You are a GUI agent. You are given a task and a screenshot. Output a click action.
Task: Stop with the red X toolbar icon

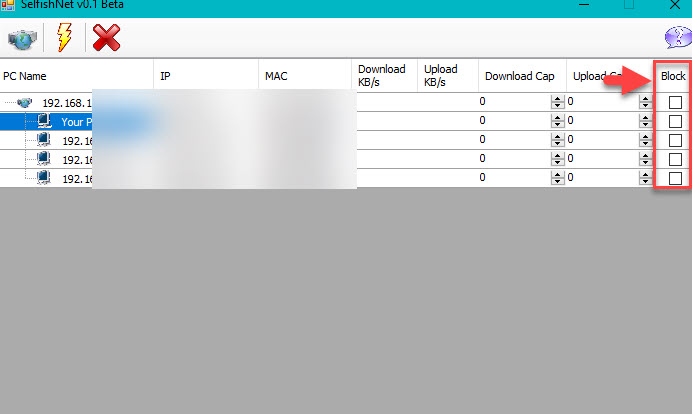[106, 38]
